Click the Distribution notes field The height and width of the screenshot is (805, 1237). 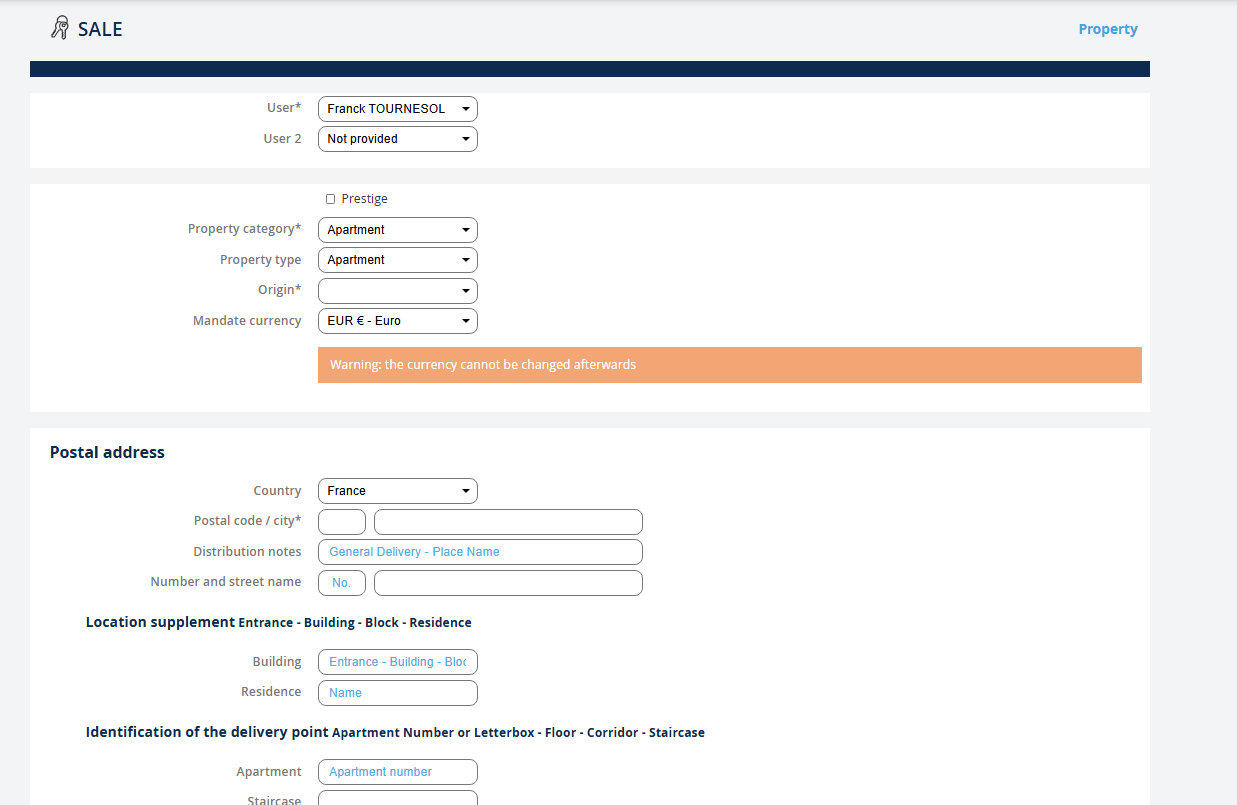pos(480,552)
